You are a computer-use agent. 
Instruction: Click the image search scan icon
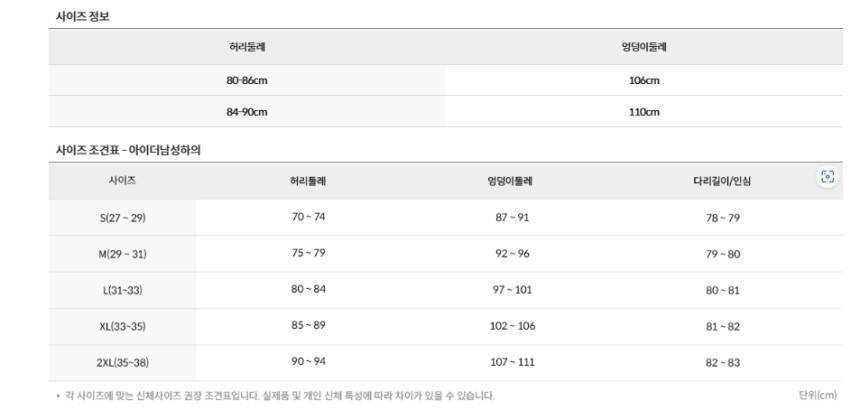coord(827,177)
